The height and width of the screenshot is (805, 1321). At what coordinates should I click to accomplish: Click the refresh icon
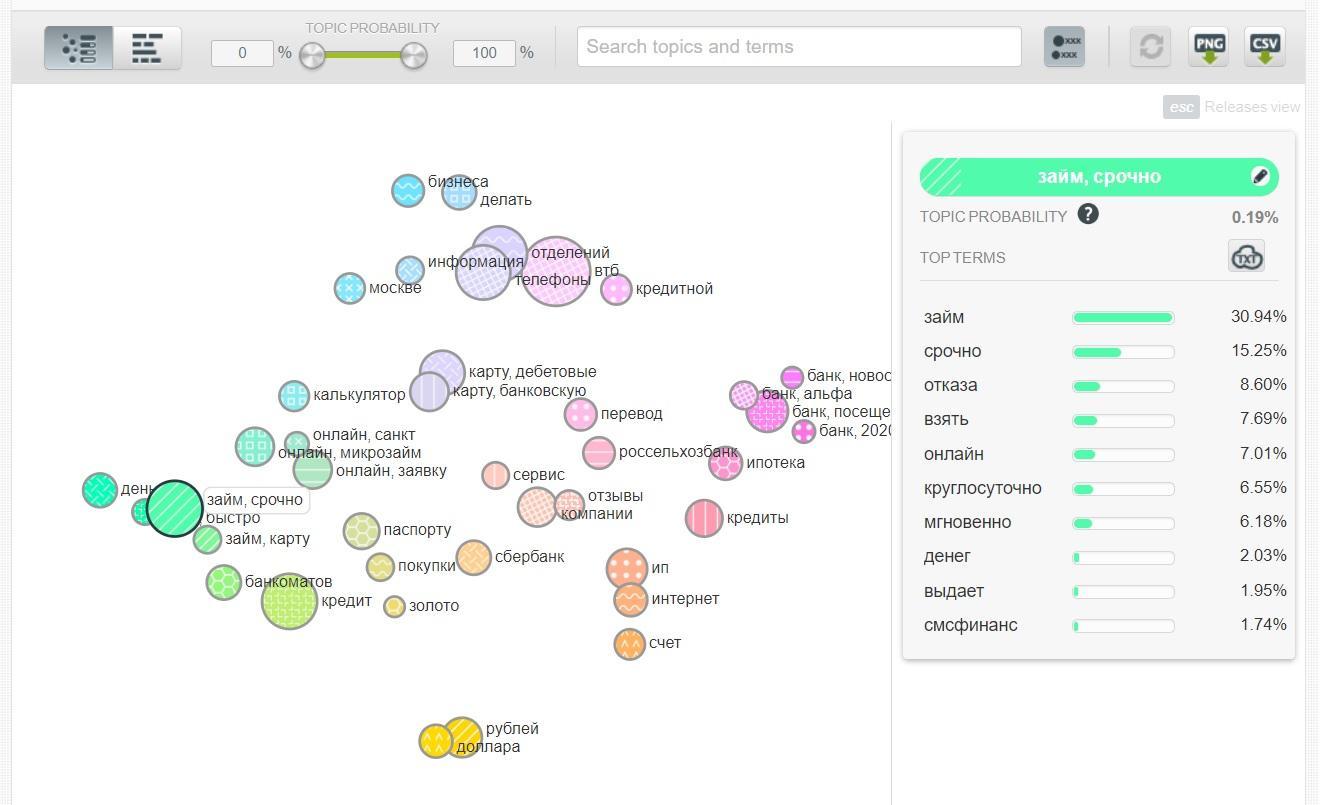click(x=1151, y=47)
